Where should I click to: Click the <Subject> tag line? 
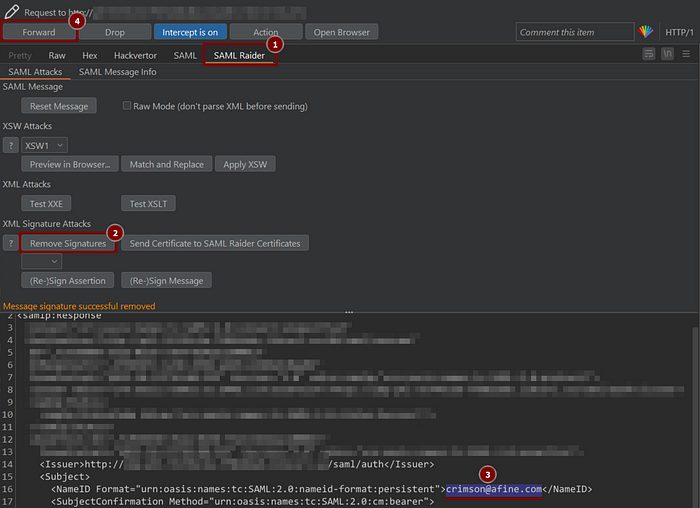tap(65, 477)
